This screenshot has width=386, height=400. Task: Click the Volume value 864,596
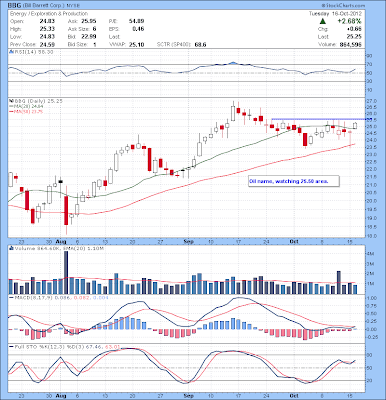point(350,45)
